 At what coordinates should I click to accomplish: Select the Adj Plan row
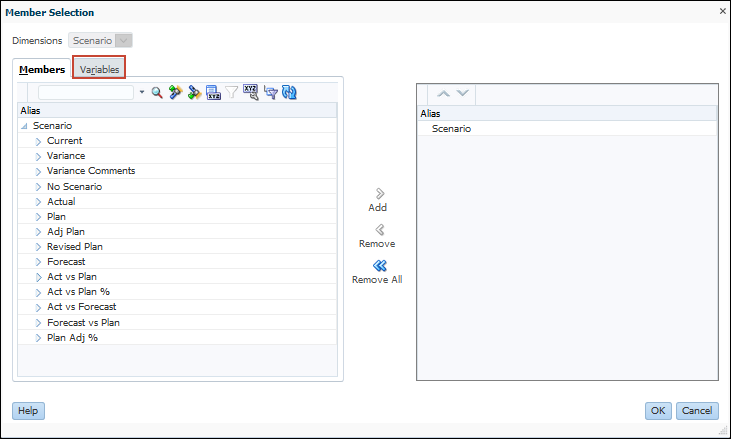pyautogui.click(x=177, y=232)
